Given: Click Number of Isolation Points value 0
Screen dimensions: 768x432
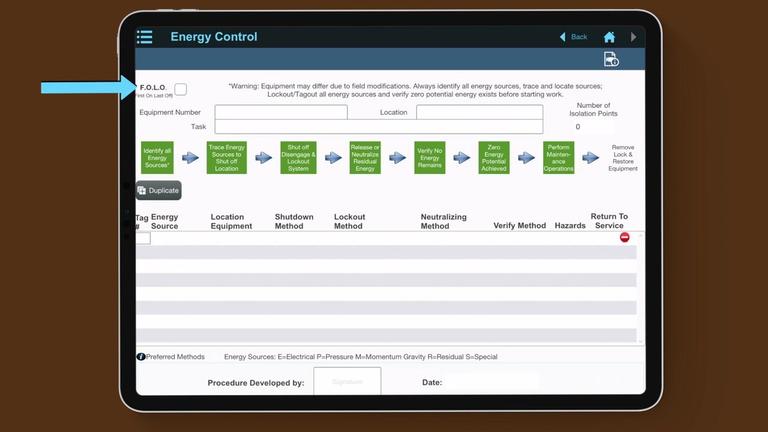Looking at the screenshot, I should click(578, 127).
